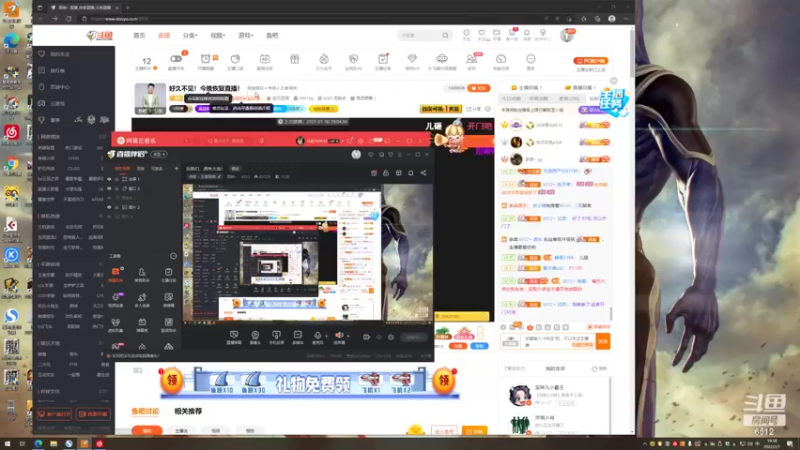This screenshot has height=450, width=800.
Task: Open 排行榜 in the dark sidebar
Action: coord(58,70)
